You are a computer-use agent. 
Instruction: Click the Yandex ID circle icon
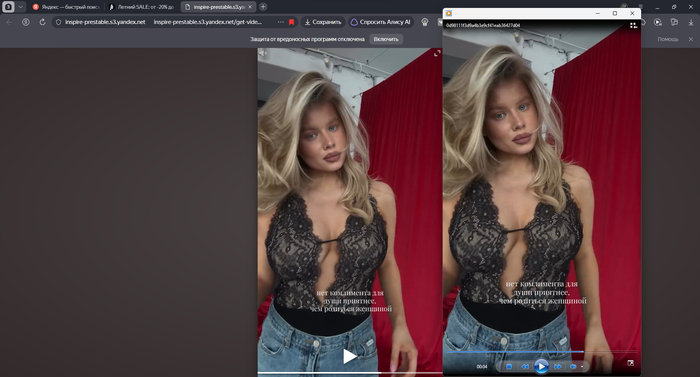(x=26, y=22)
